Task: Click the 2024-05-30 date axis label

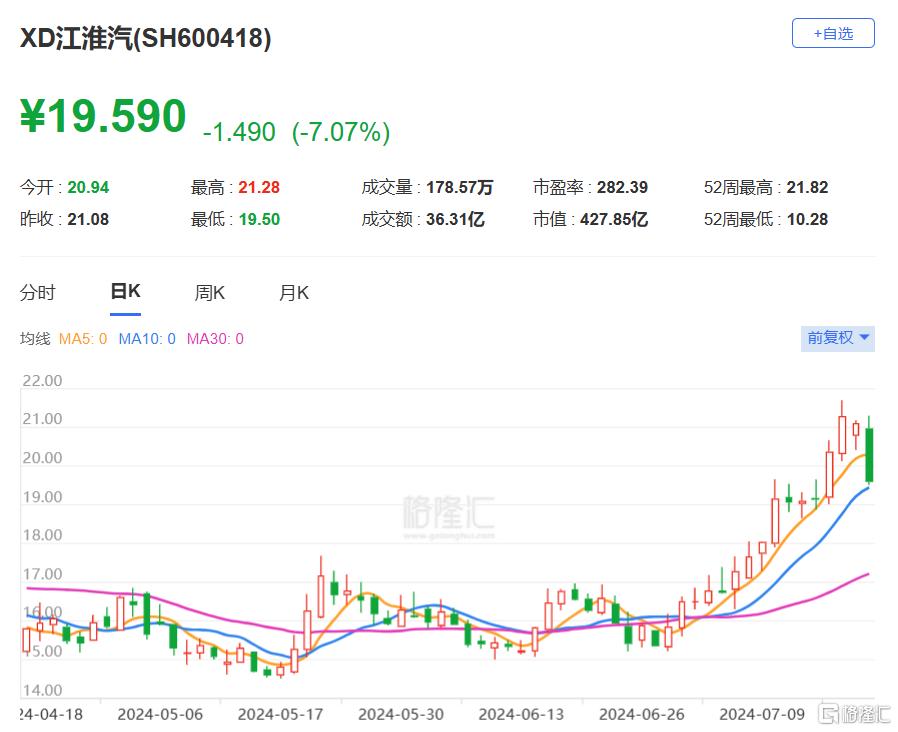Action: pos(401,715)
